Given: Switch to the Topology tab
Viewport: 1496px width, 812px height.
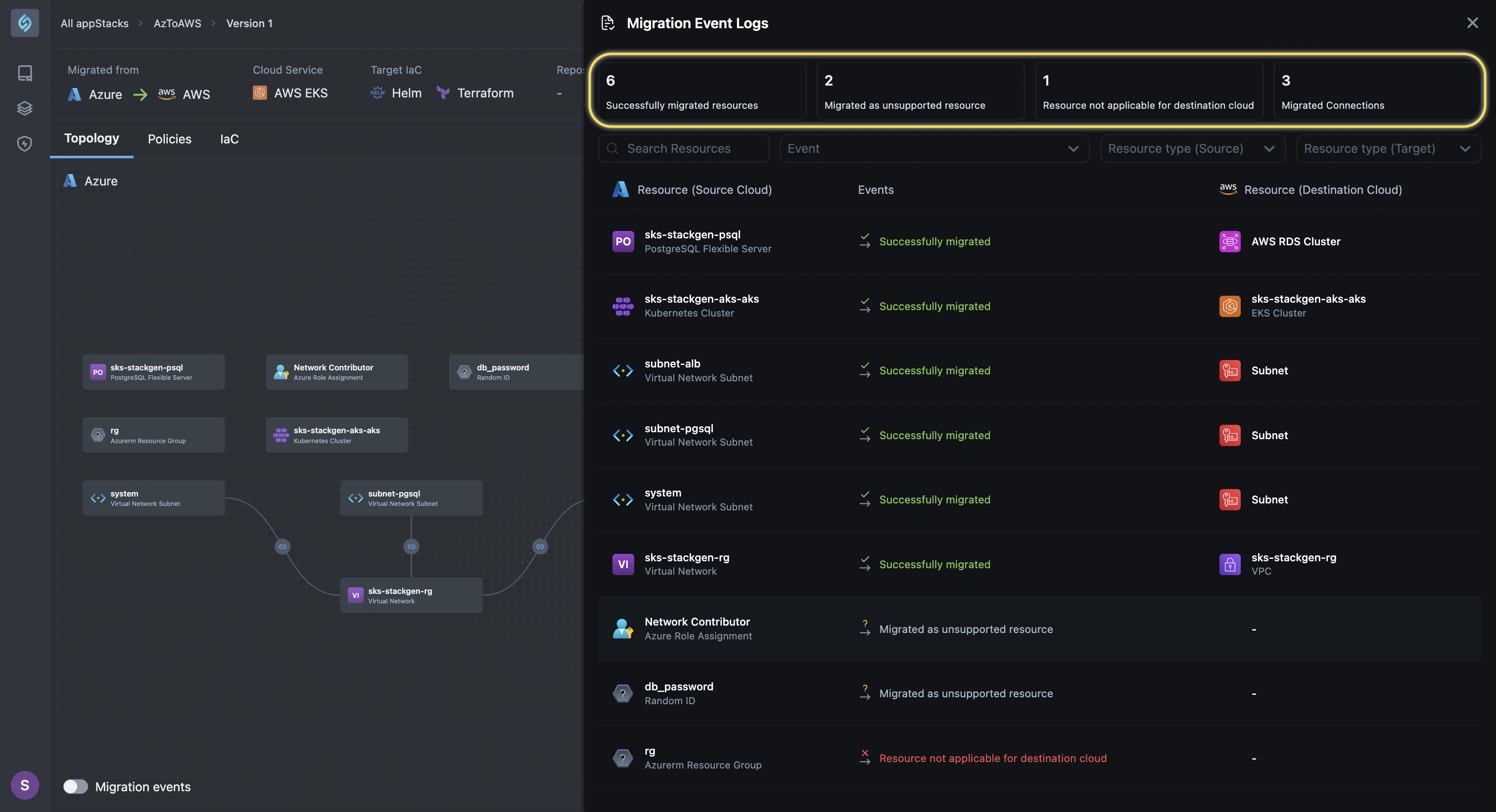Looking at the screenshot, I should [x=92, y=138].
